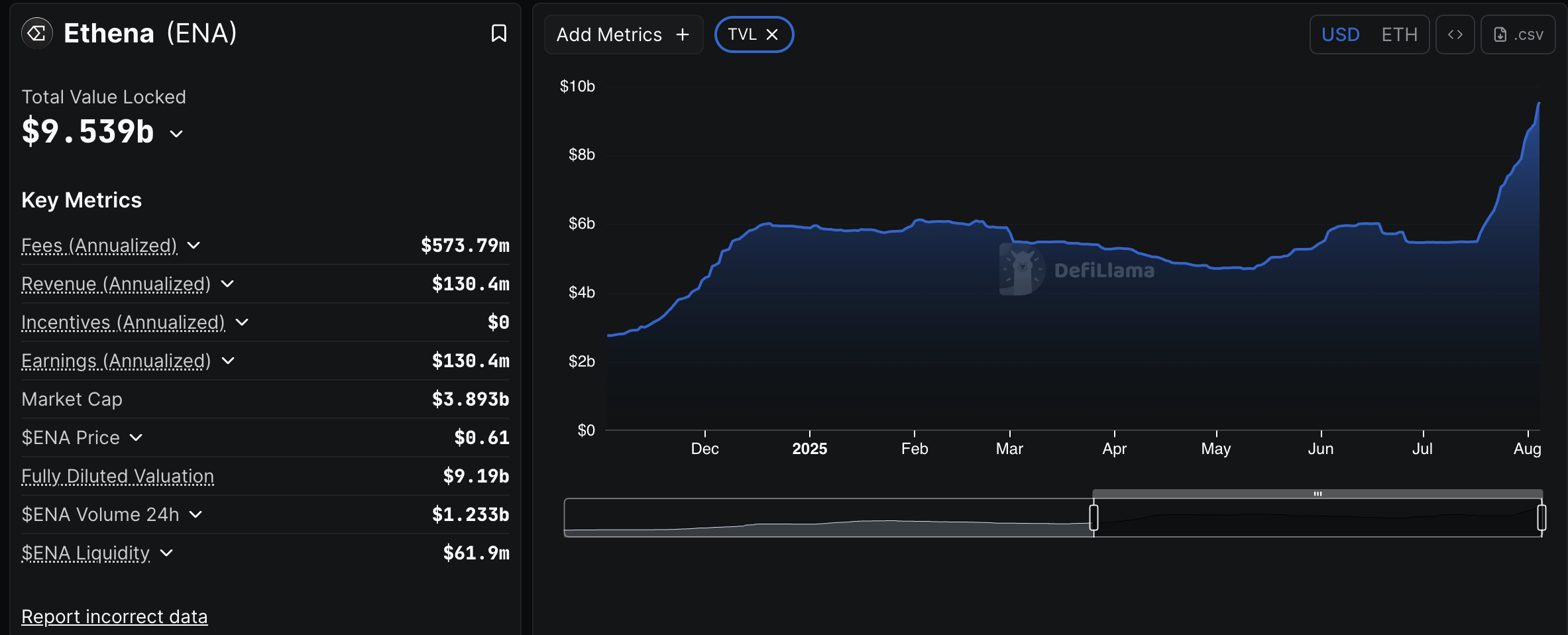Click the Market Cap value $3.893b
The height and width of the screenshot is (635, 1568).
point(471,399)
